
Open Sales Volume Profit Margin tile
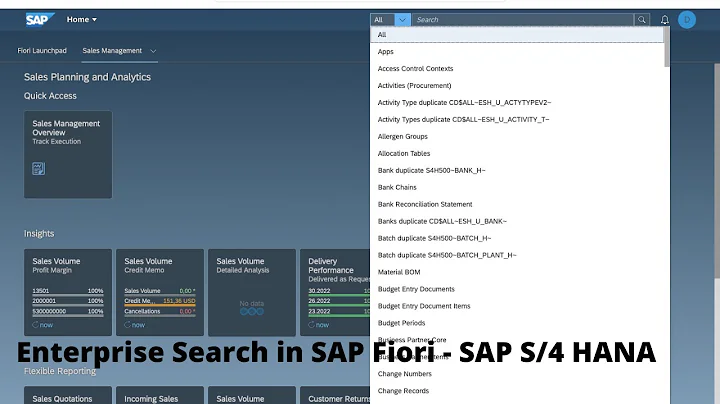tap(68, 292)
